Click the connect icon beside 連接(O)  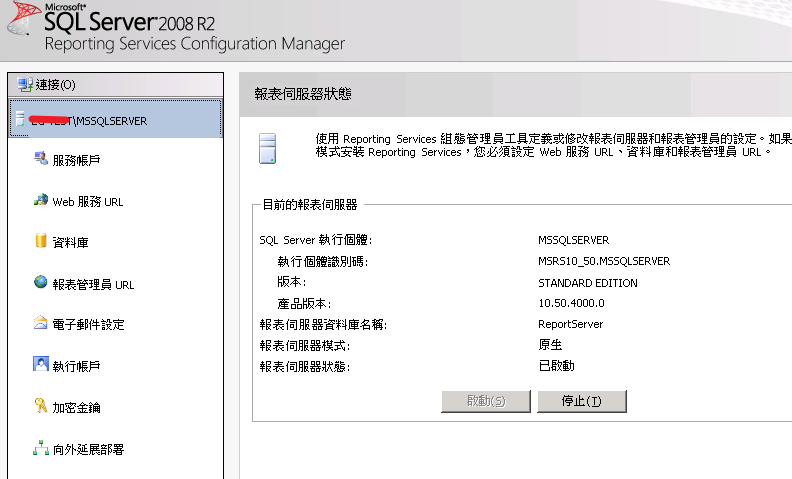point(24,84)
